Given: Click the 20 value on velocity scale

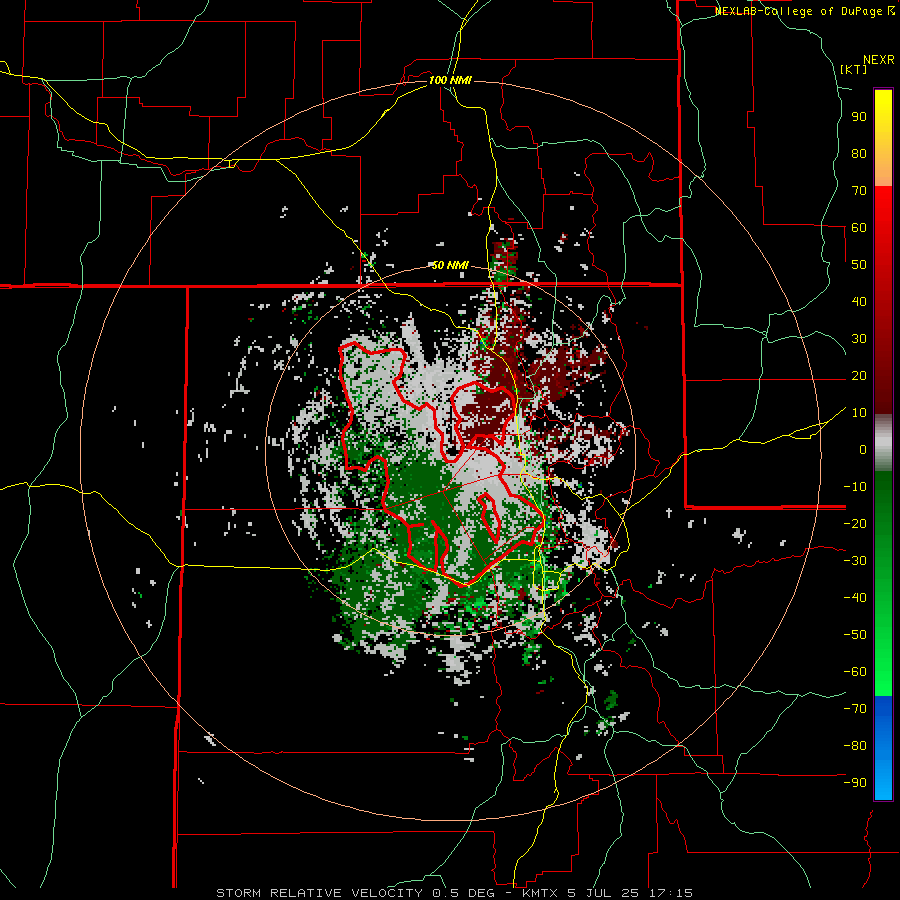Looking at the screenshot, I should (x=859, y=376).
